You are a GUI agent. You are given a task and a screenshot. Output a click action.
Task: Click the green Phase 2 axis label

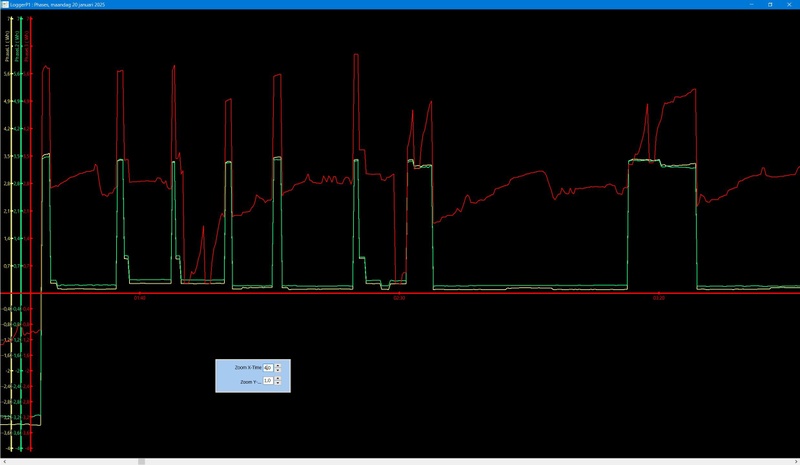[x=17, y=46]
